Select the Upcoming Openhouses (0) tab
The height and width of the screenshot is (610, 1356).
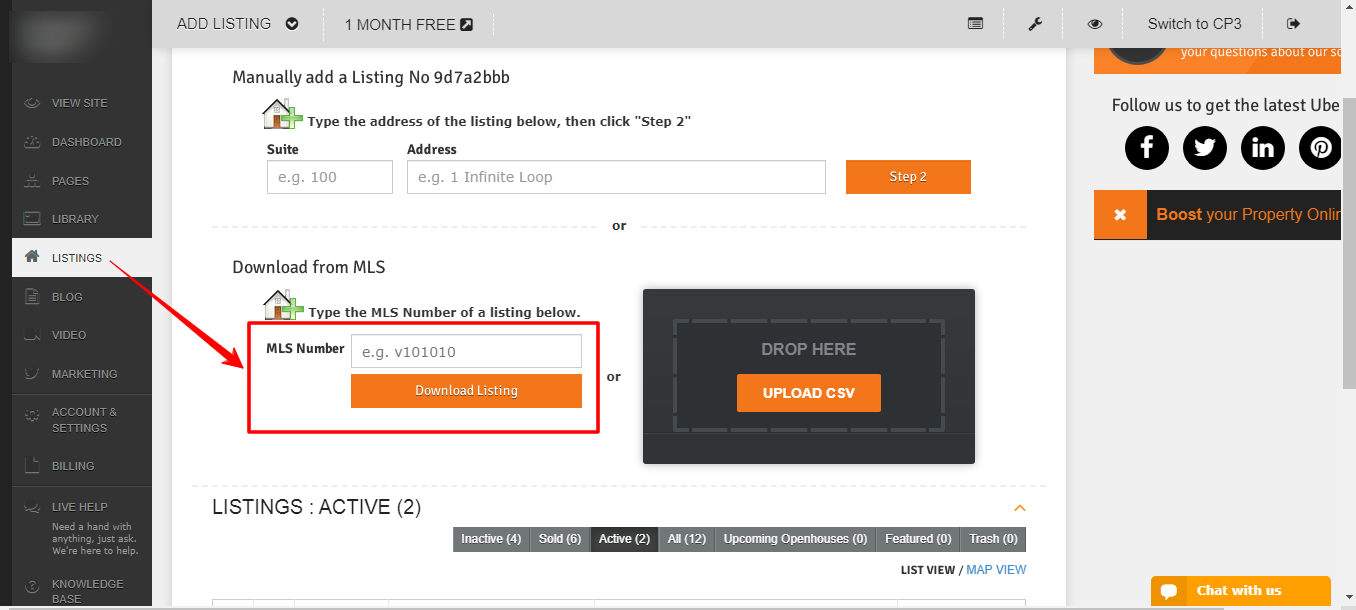tap(795, 539)
